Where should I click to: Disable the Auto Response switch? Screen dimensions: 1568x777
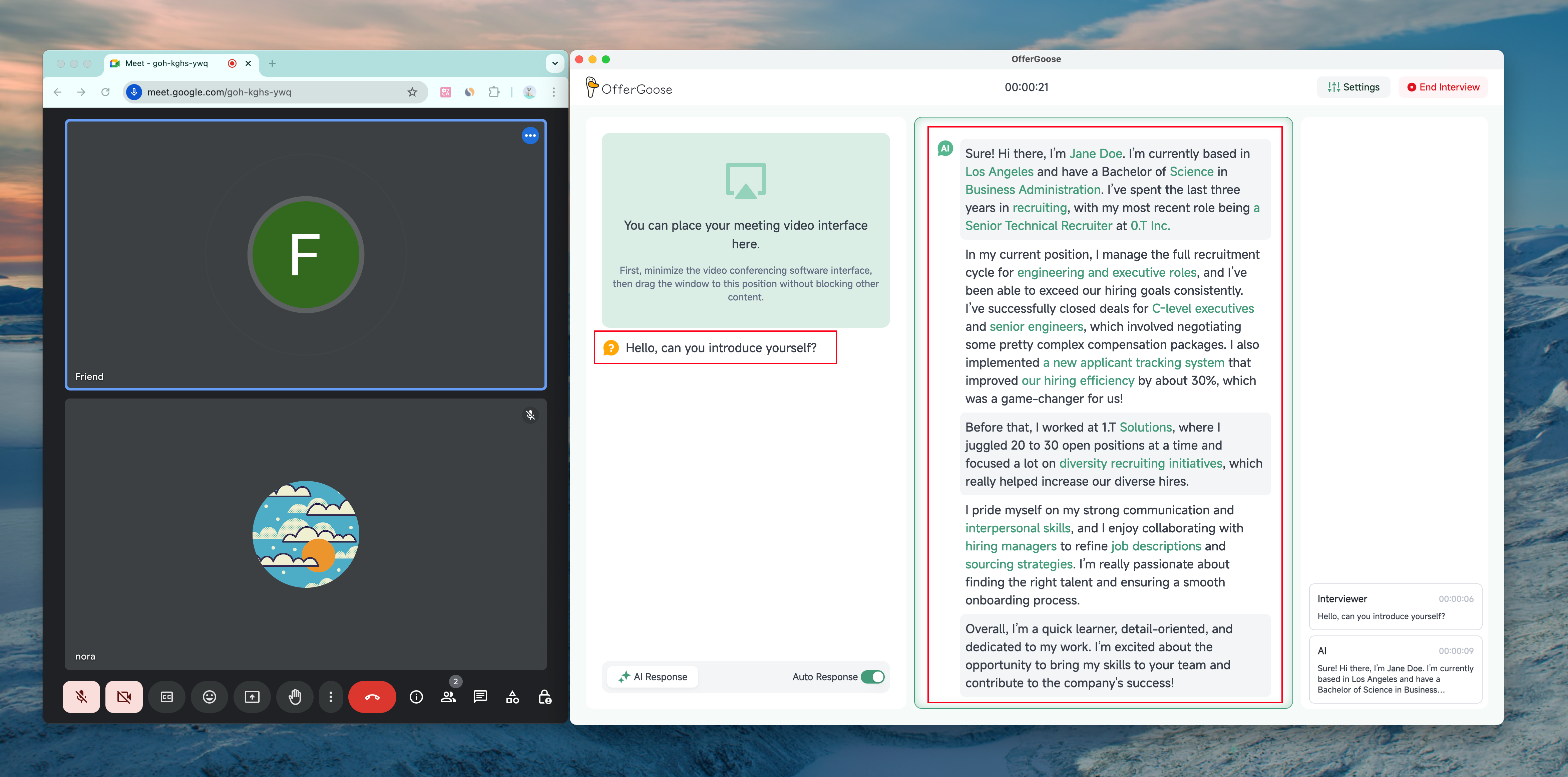872,677
